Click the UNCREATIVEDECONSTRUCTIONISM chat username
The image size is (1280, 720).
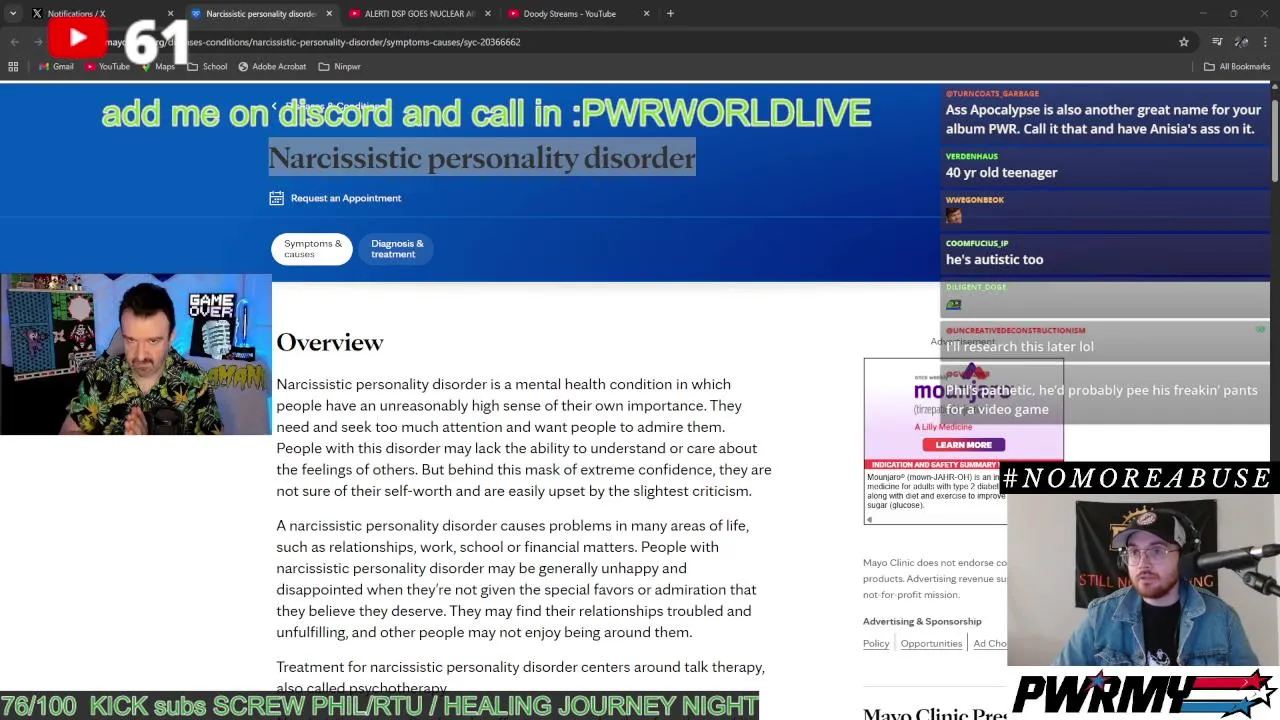[1015, 330]
